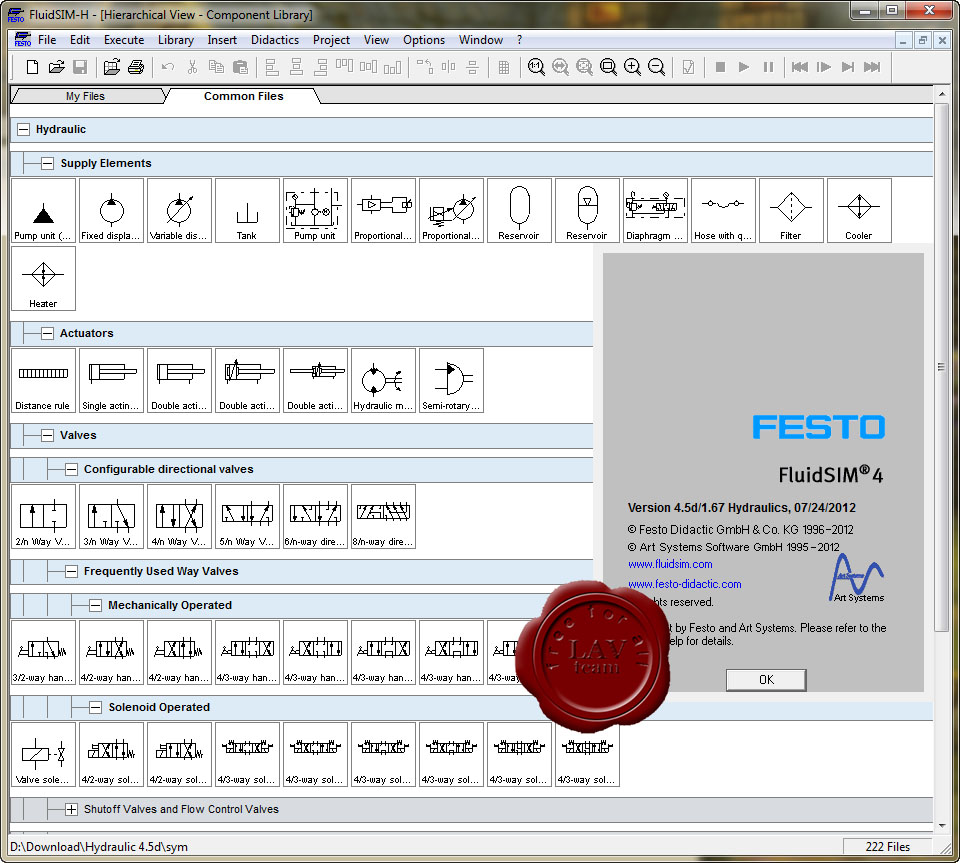
Task: Click the Cut scissors icon
Action: (x=192, y=67)
